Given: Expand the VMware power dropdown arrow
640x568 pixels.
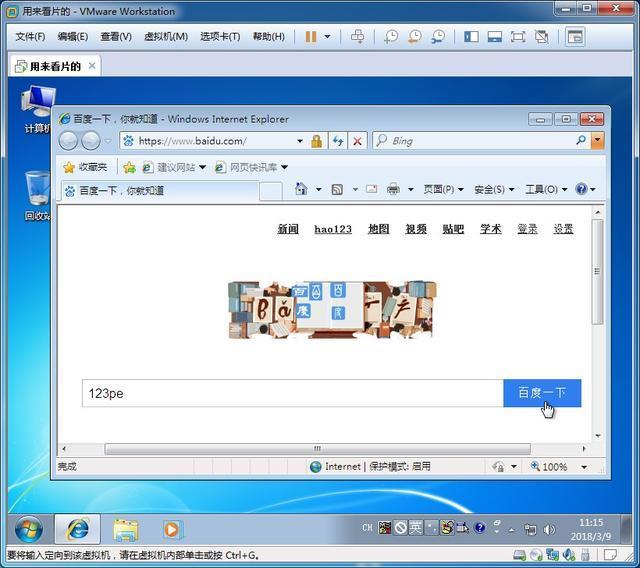Looking at the screenshot, I should click(x=327, y=37).
